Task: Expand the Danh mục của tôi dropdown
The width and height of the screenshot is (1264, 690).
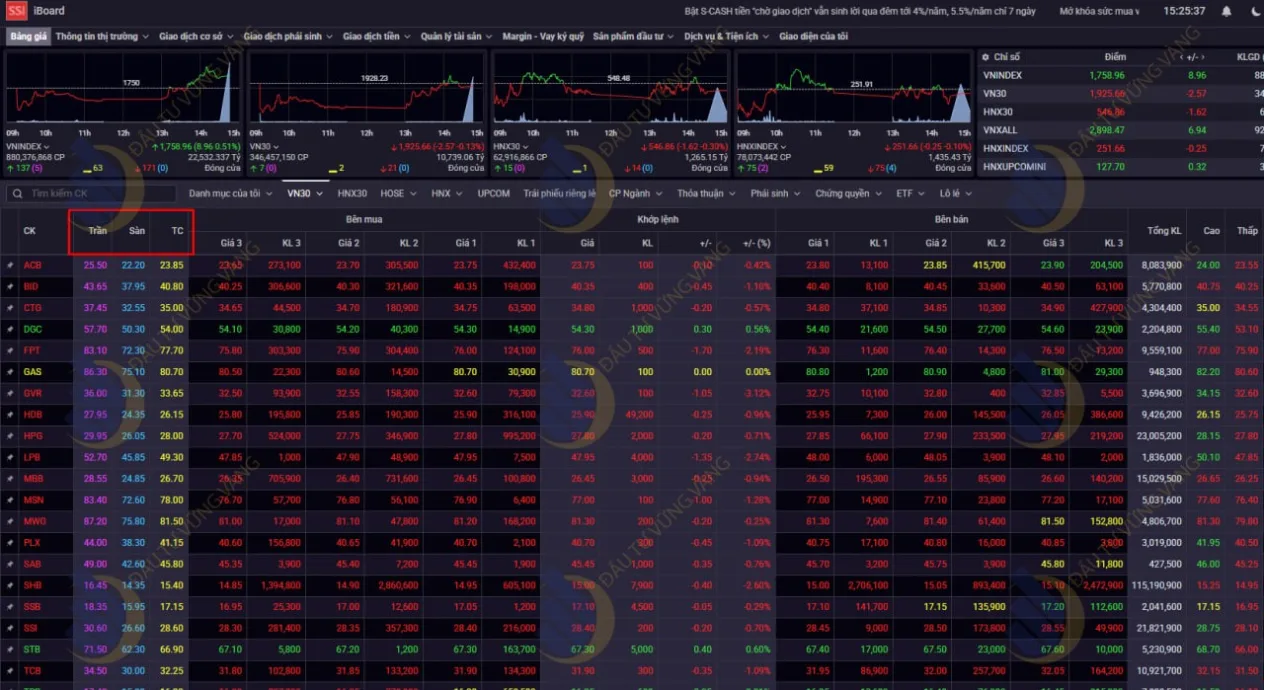Action: (230, 193)
